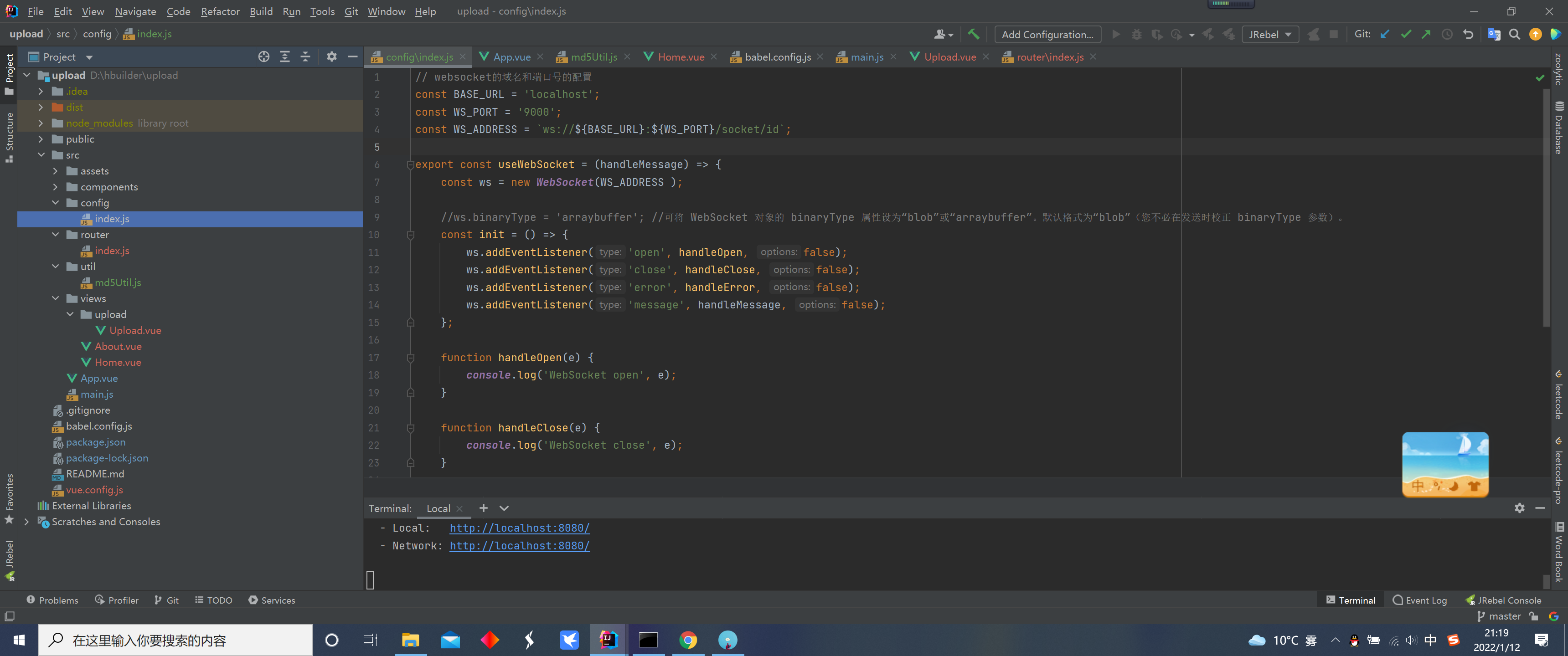Image resolution: width=1568 pixels, height=656 pixels.
Task: Click the Build project hammer icon
Action: pyautogui.click(x=973, y=34)
